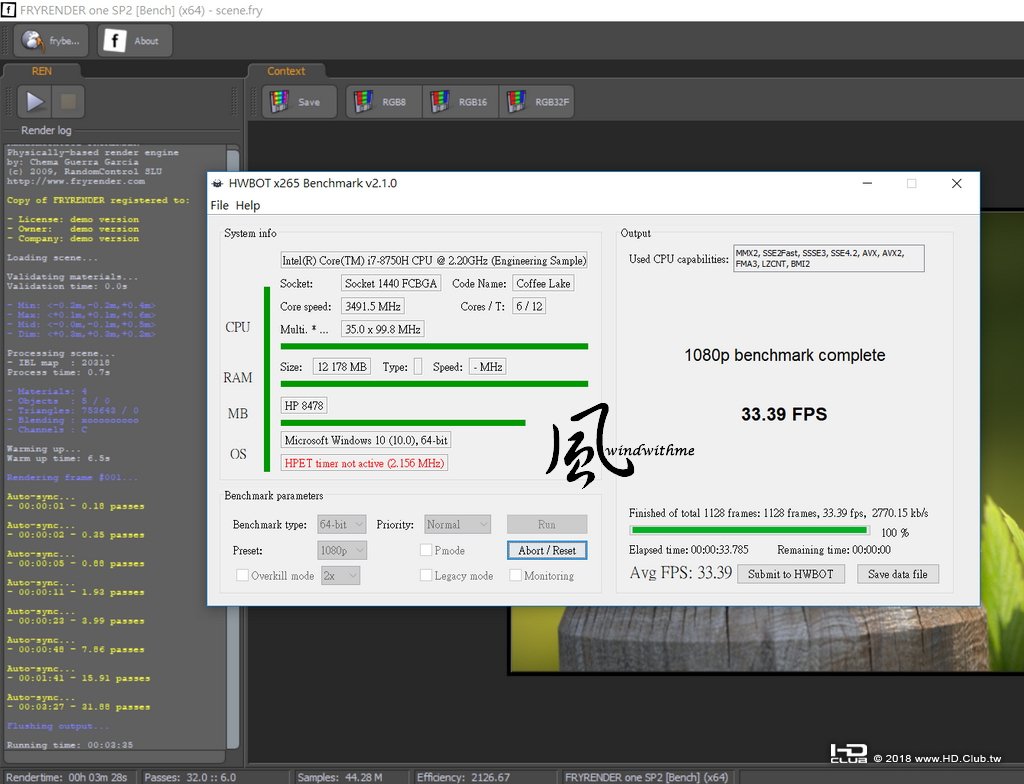Toggle the Monitoring checkbox

coord(516,576)
